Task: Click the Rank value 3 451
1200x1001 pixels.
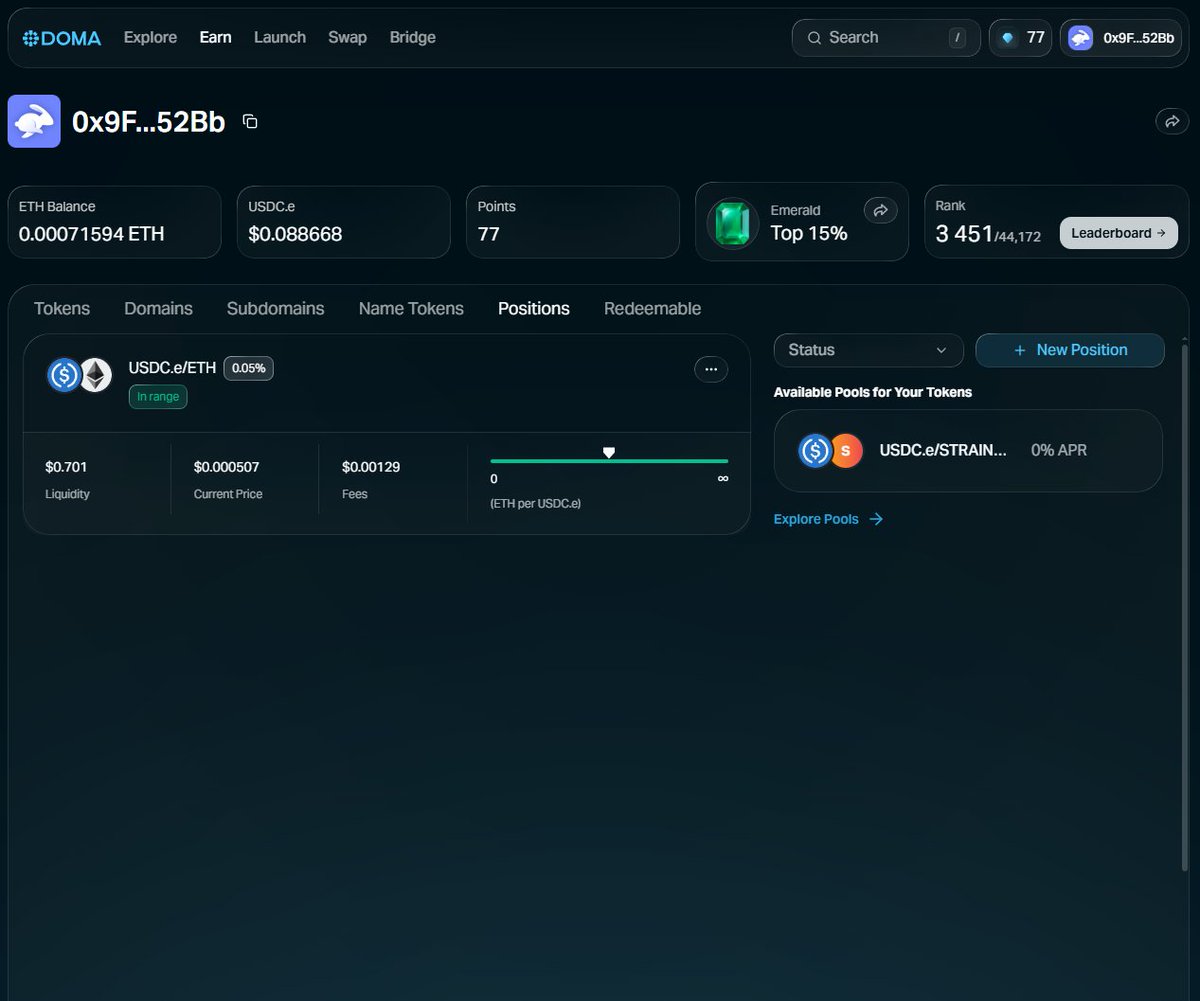Action: tap(964, 234)
